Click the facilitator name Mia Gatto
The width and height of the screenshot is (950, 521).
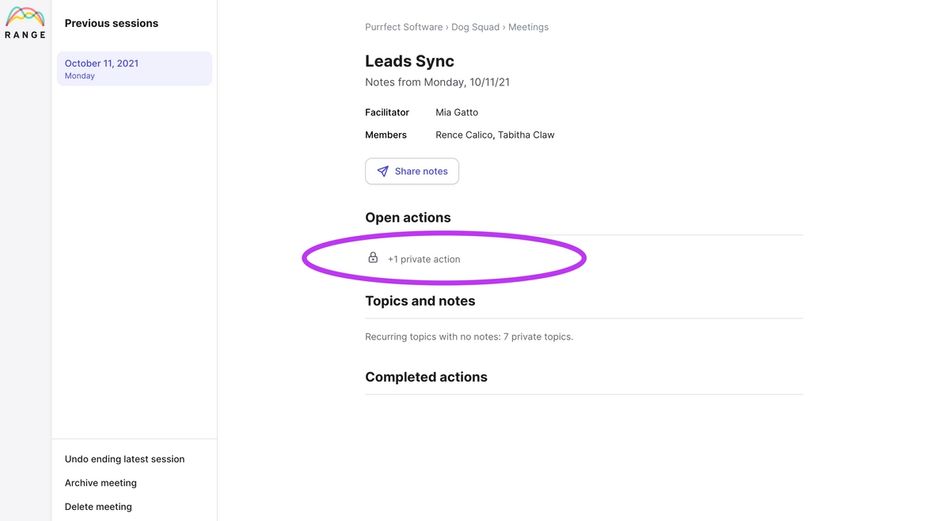point(457,113)
